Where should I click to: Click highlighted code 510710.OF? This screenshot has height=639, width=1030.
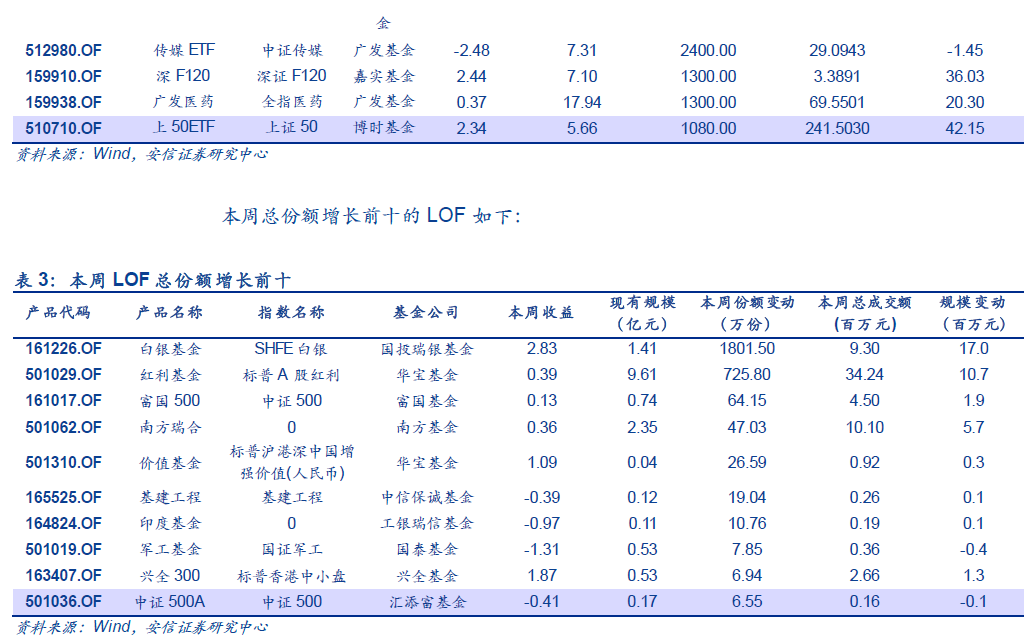coord(63,129)
